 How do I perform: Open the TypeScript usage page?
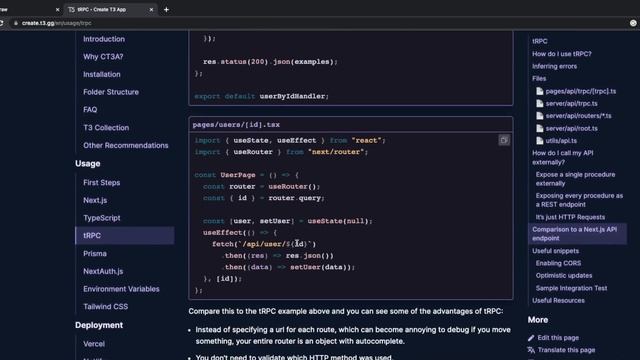pos(102,218)
